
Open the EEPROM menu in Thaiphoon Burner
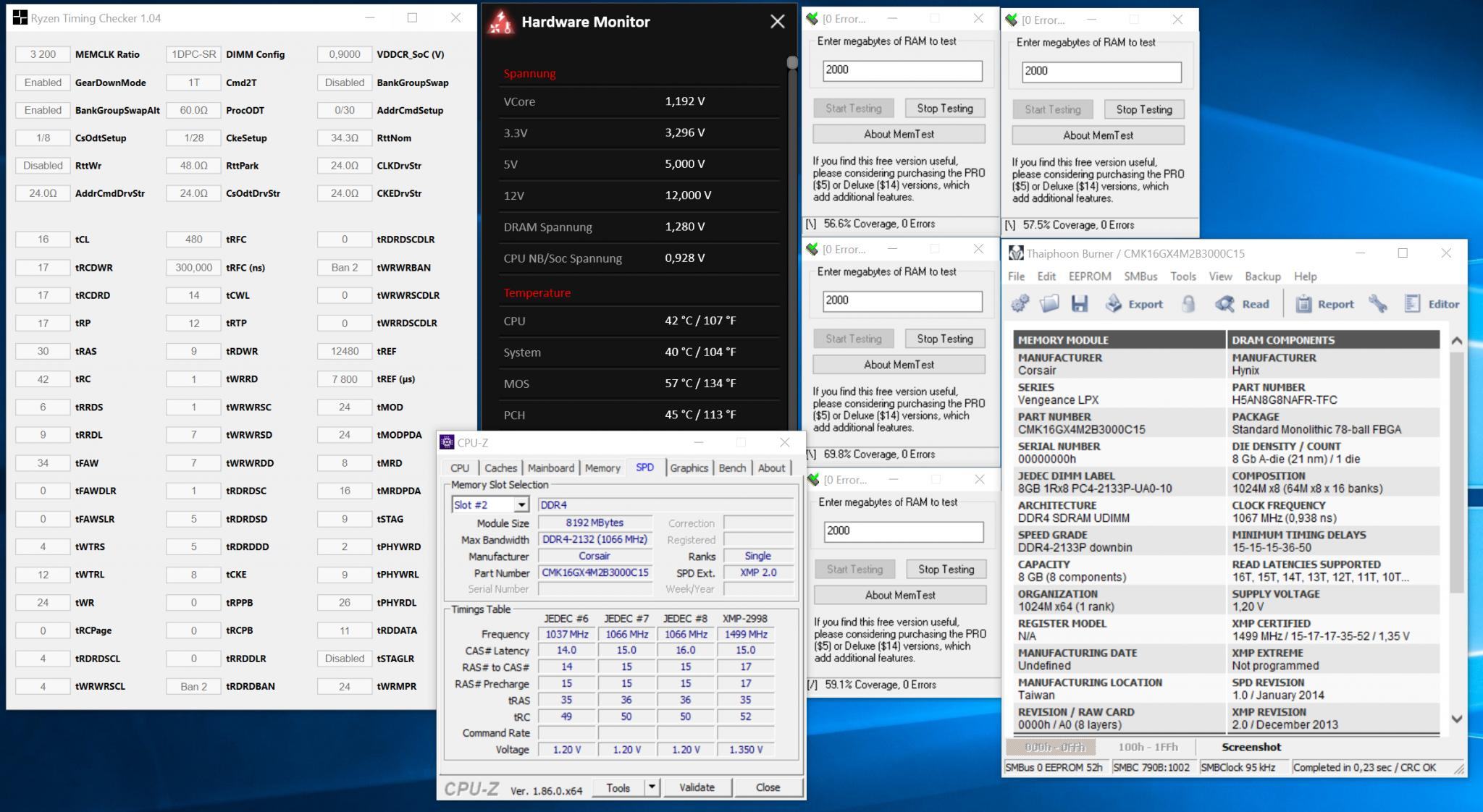(1089, 276)
